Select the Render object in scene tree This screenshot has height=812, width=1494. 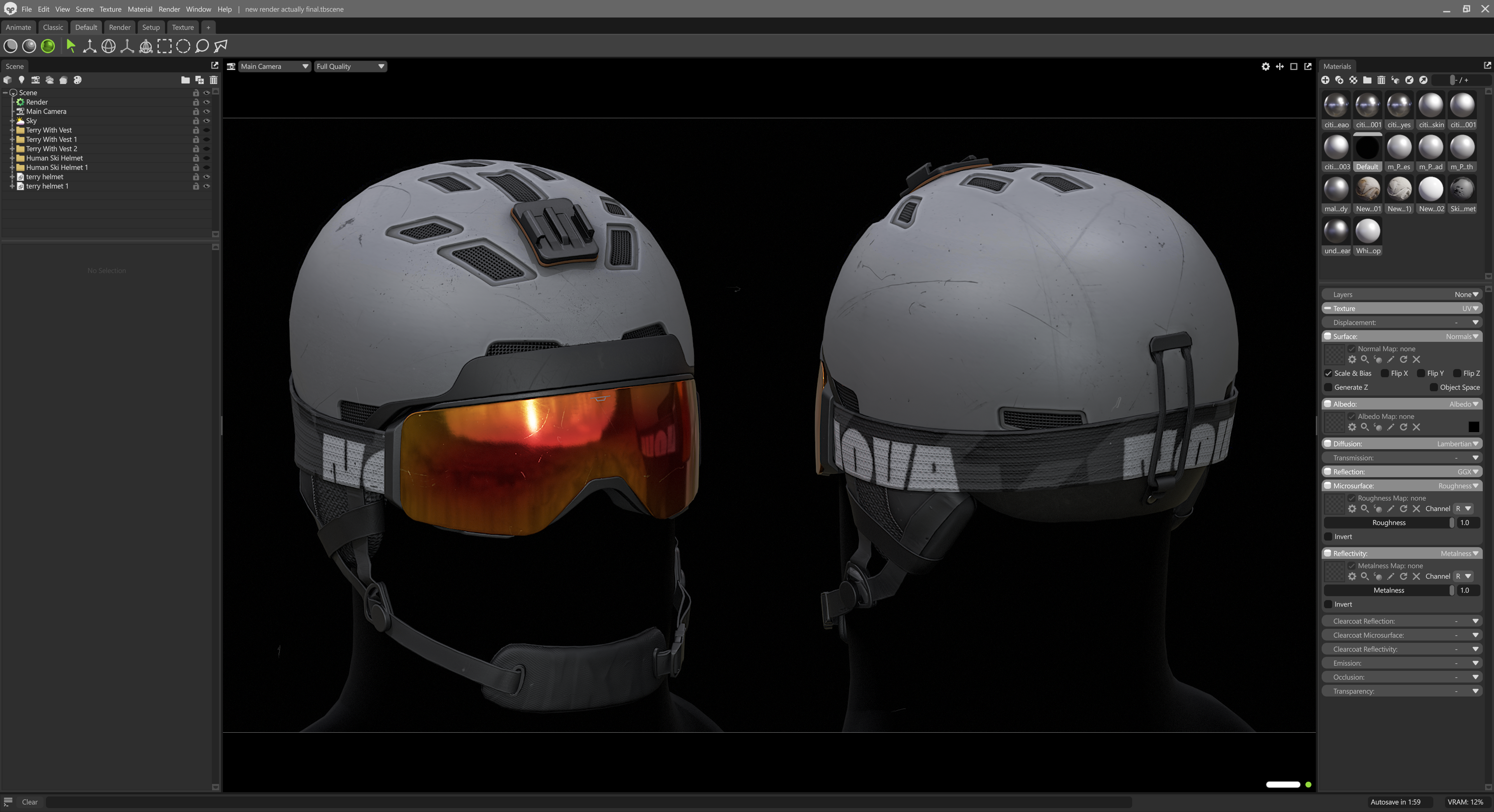click(37, 103)
